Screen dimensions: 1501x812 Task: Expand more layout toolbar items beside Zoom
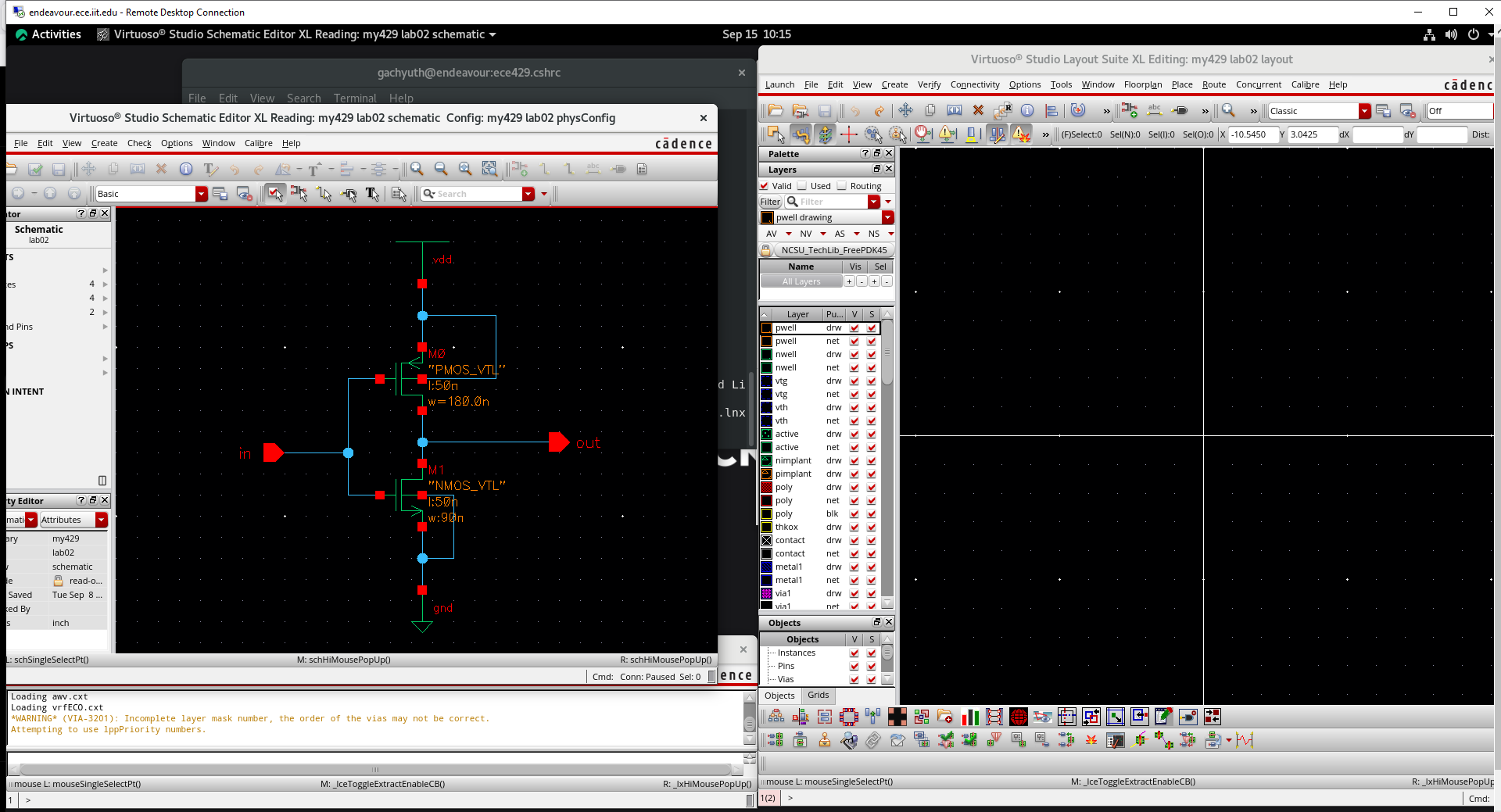1254,111
